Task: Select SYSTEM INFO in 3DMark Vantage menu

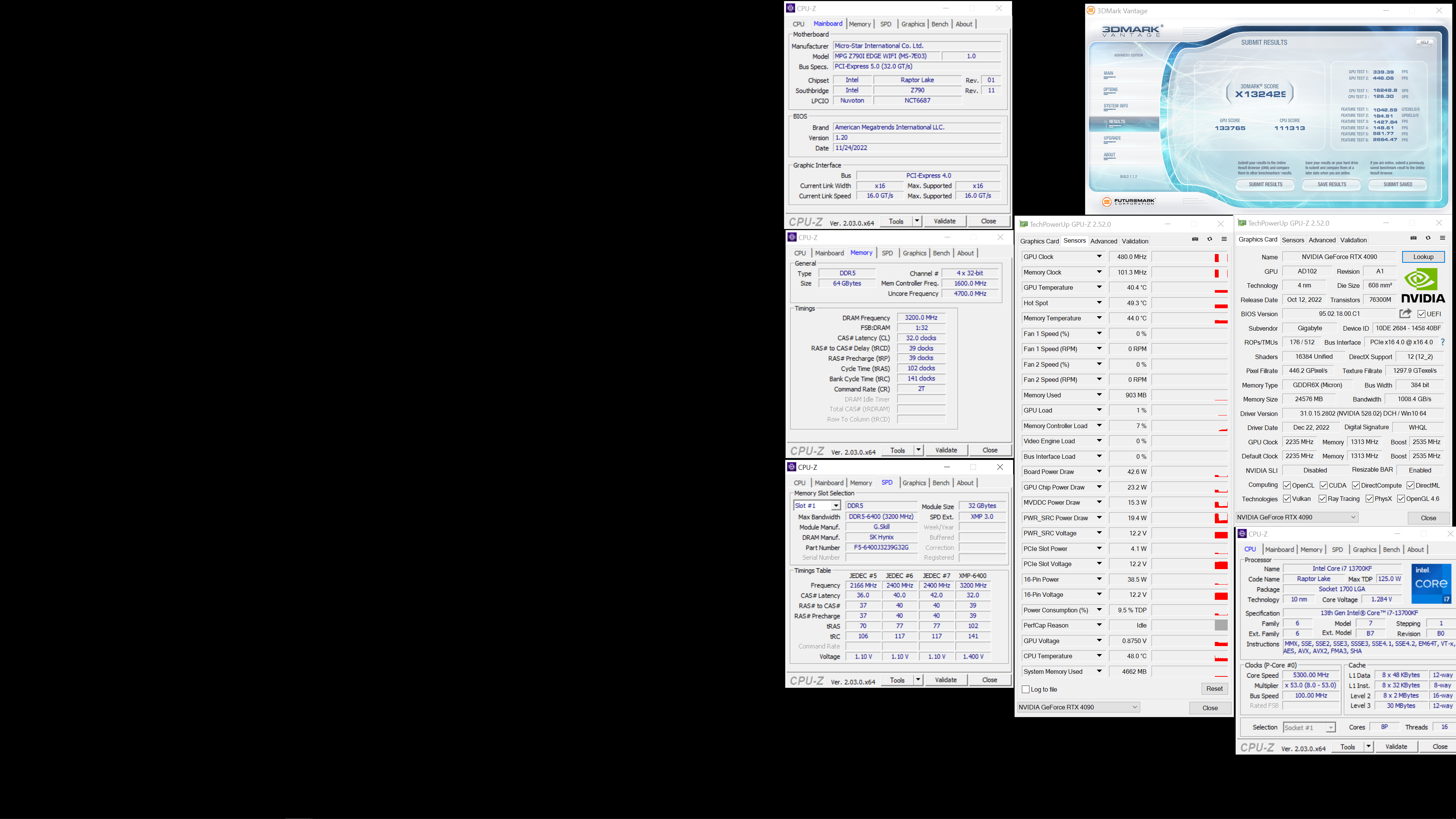Action: (x=1116, y=106)
